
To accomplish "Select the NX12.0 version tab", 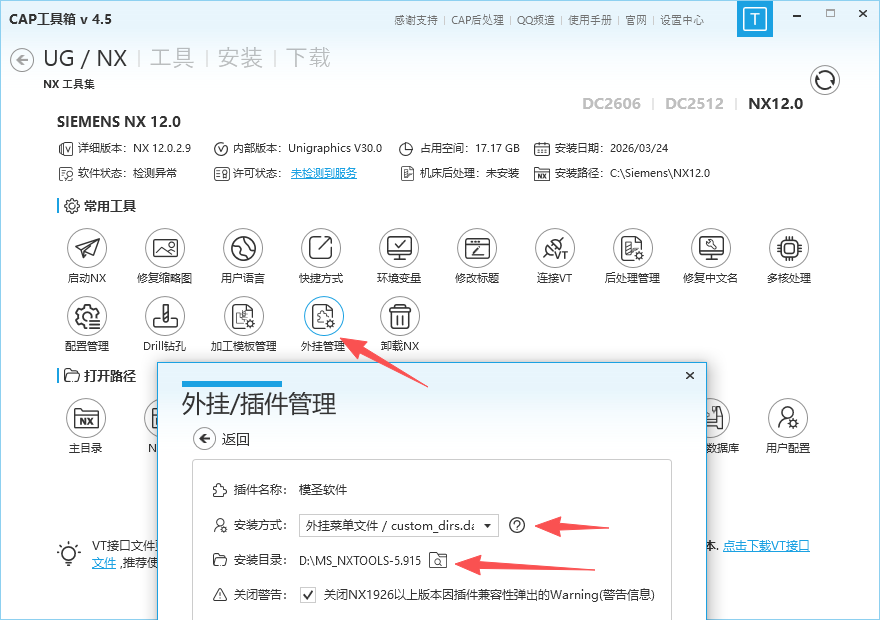I will 776,104.
